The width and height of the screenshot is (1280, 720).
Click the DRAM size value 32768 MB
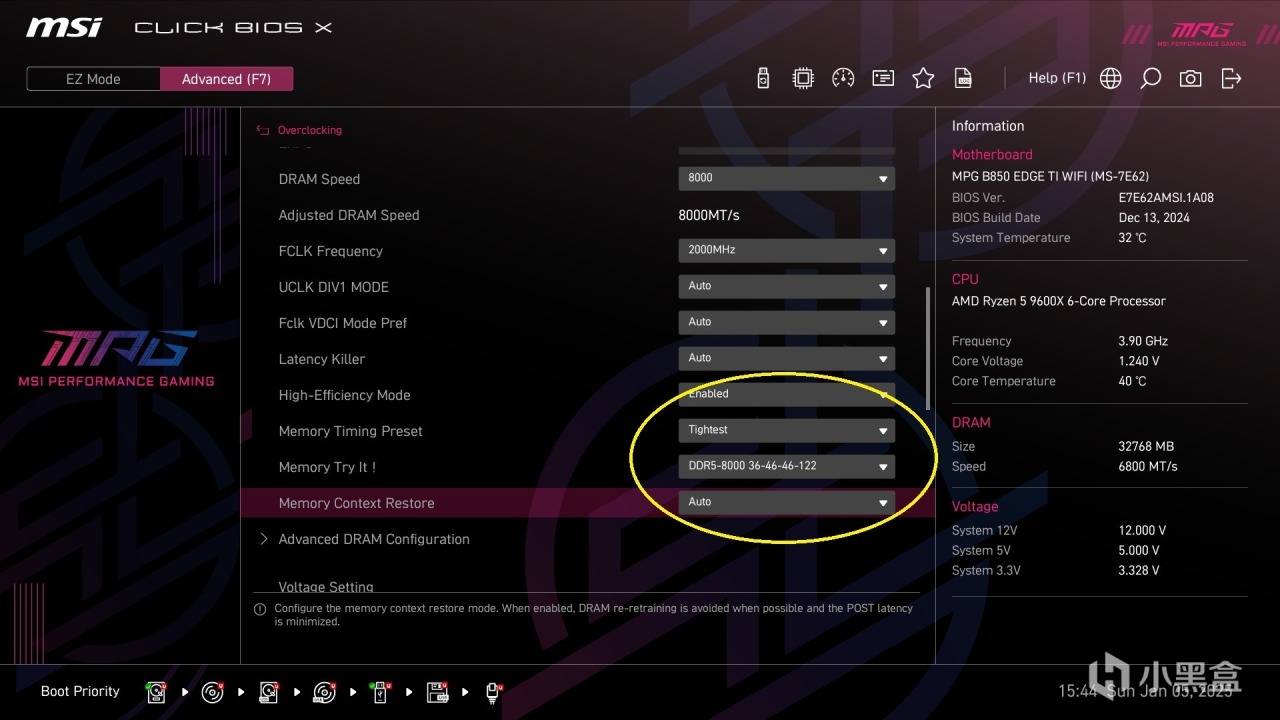pyautogui.click(x=1146, y=446)
